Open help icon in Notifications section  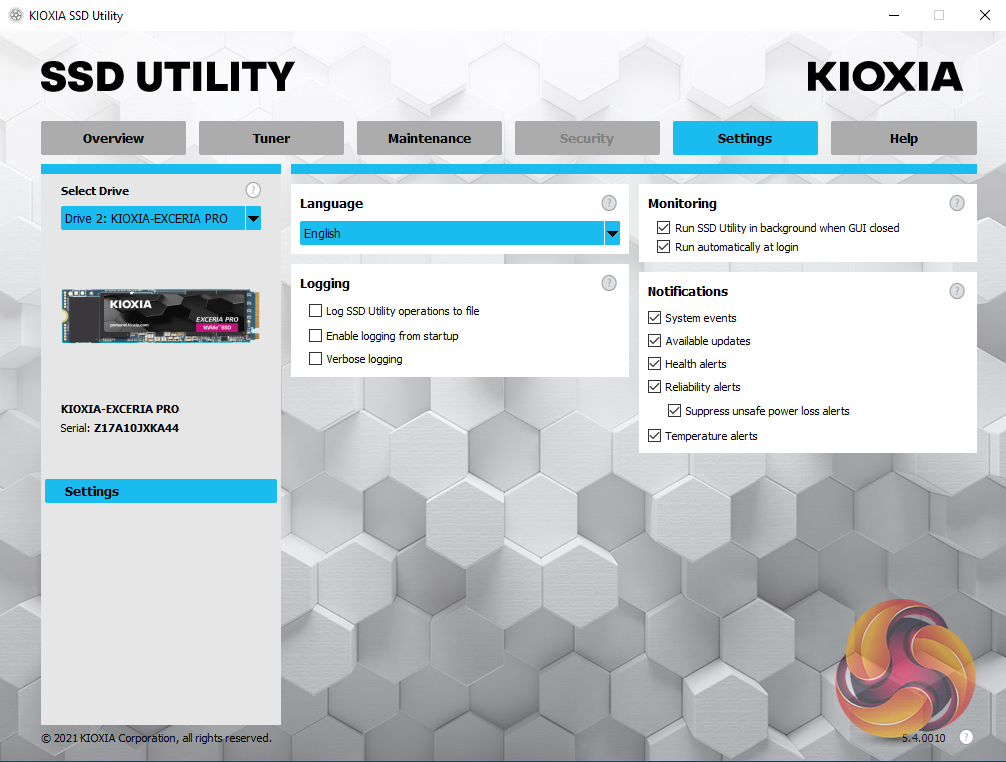coord(957,291)
